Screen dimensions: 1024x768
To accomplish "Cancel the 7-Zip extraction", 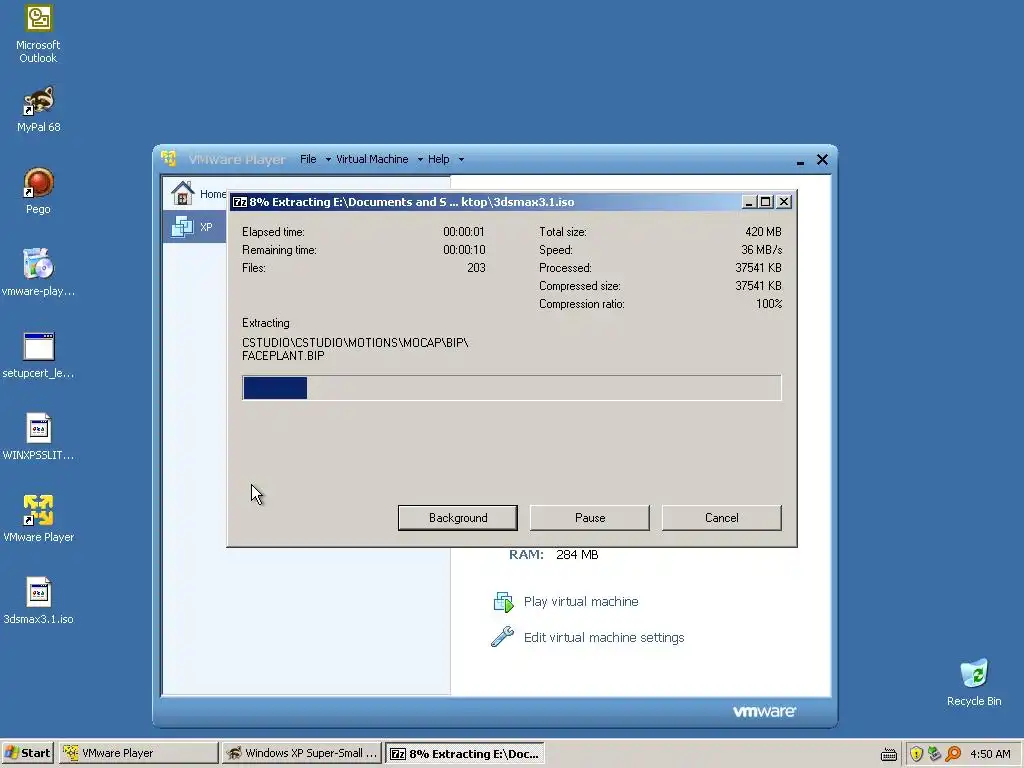I will coord(722,518).
